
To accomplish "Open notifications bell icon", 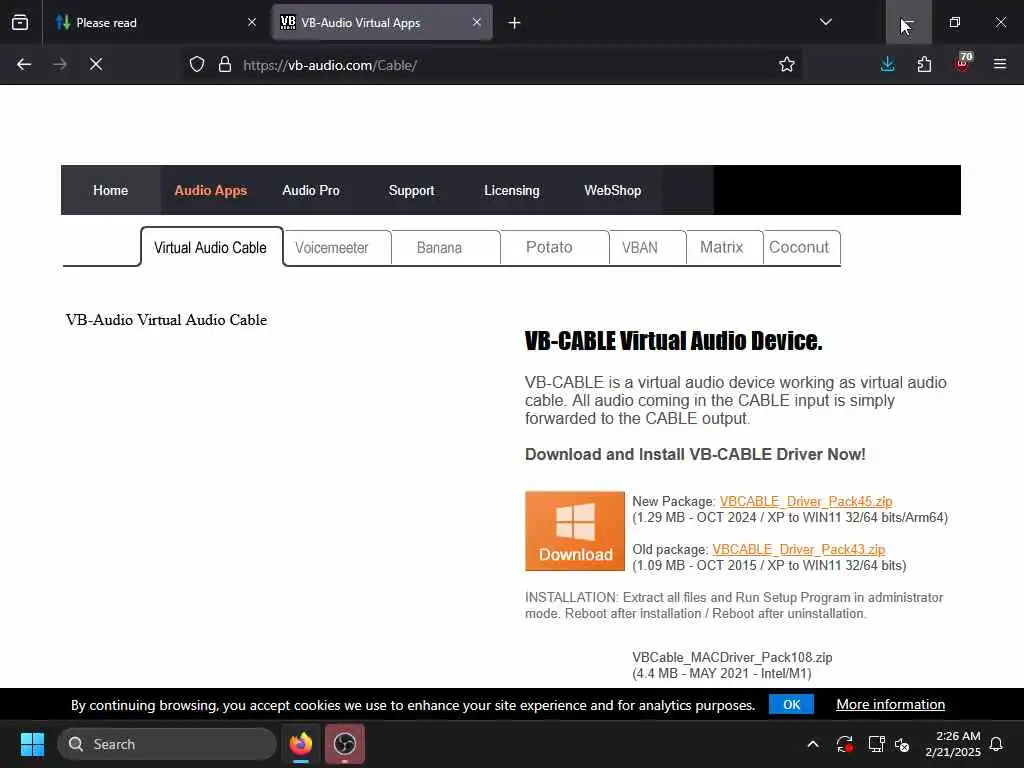I will [x=997, y=744].
